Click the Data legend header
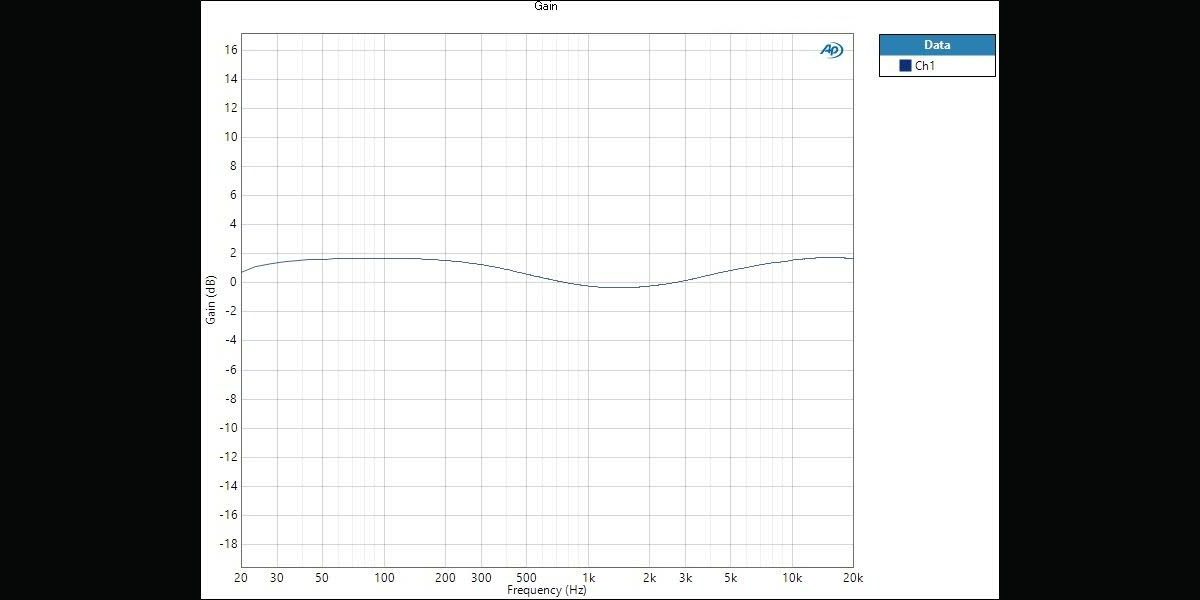The image size is (1200, 600). click(x=937, y=45)
